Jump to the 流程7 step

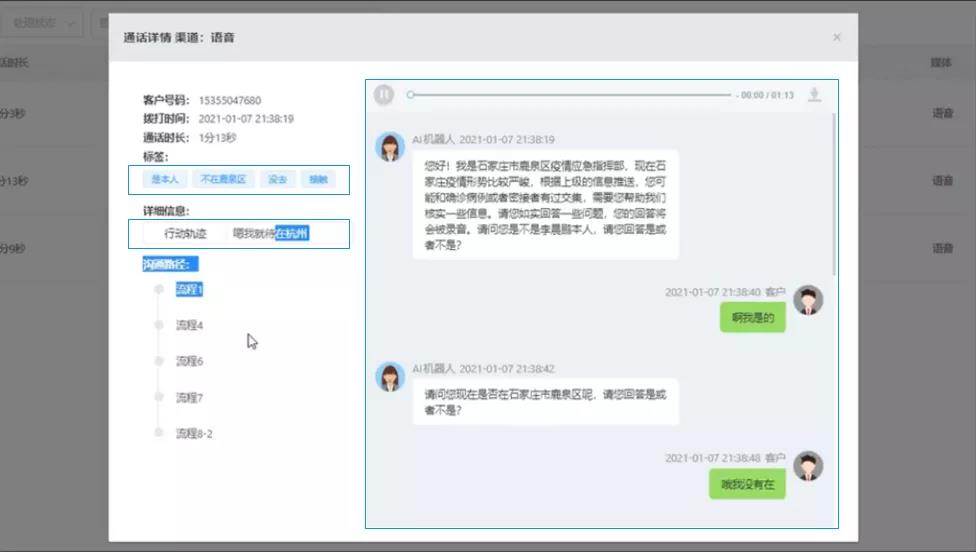pyautogui.click(x=189, y=397)
